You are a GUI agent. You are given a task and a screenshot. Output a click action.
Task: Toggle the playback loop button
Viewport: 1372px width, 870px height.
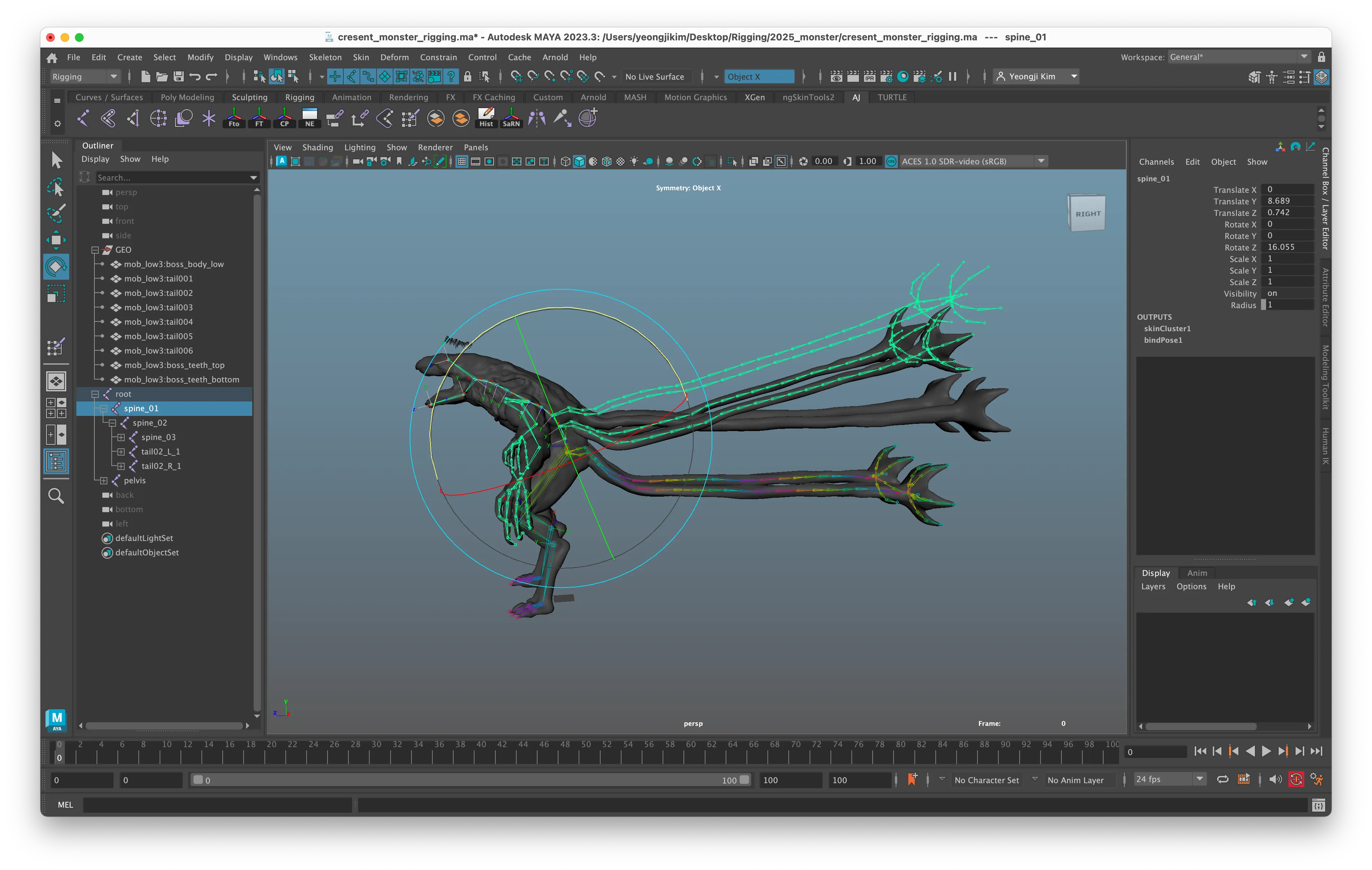tap(1222, 779)
